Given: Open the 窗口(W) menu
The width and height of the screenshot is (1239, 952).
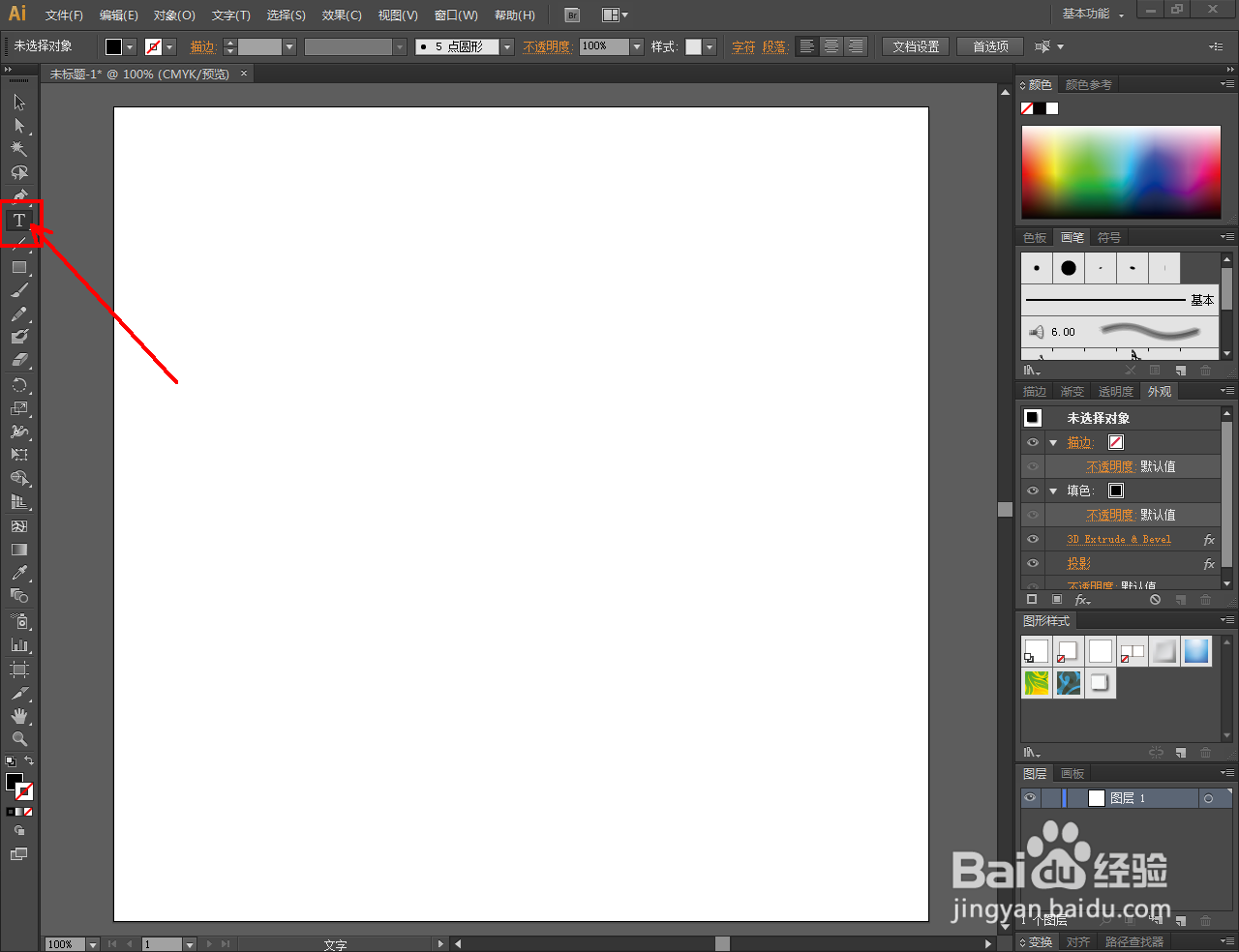Looking at the screenshot, I should pos(456,15).
